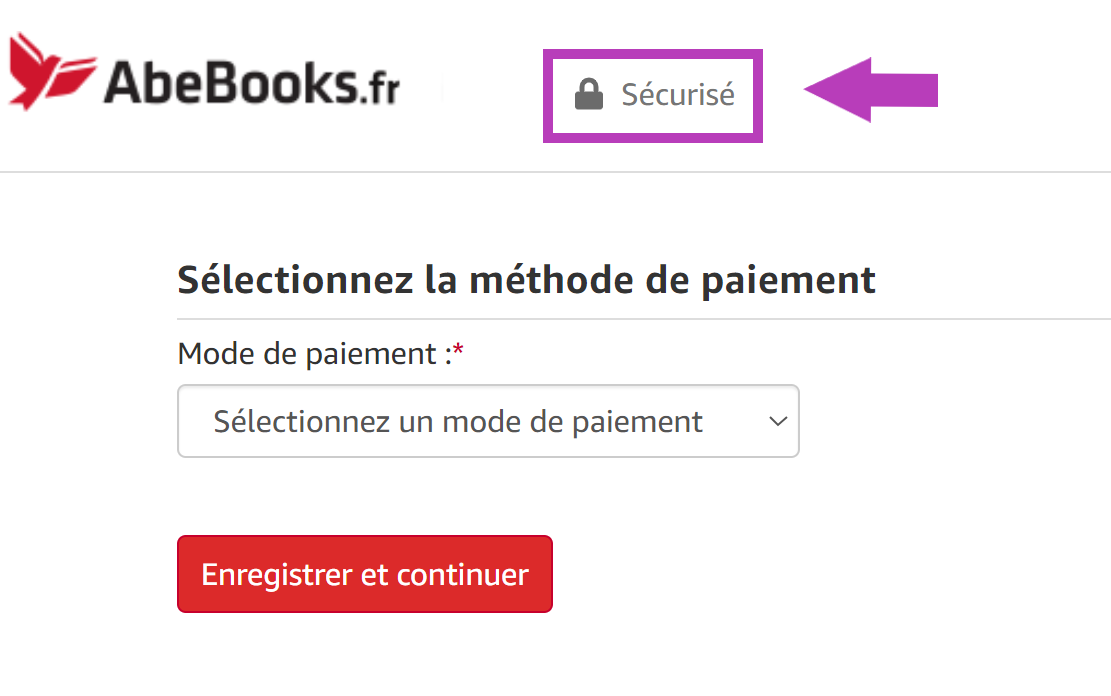Click Enregistrer et continuer
The image size is (1111, 696).
pos(364,574)
